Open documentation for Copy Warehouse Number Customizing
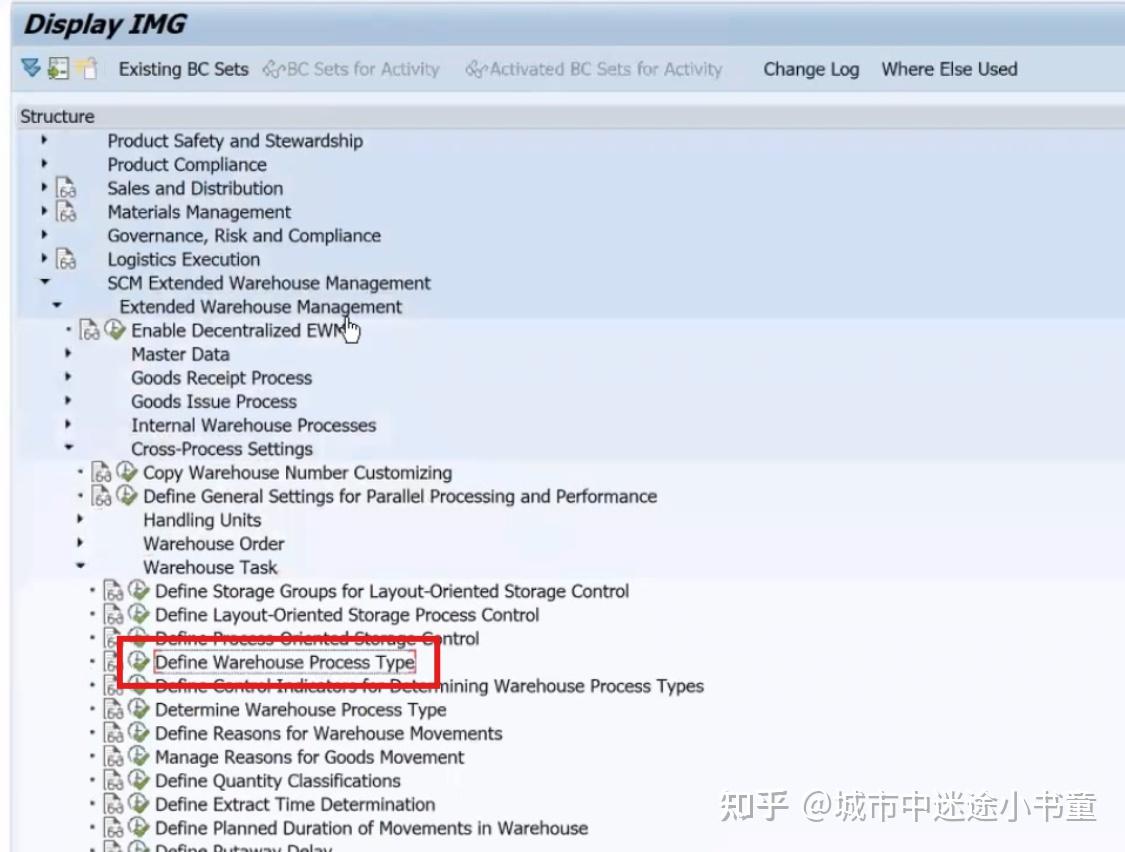The height and width of the screenshot is (852, 1125). 101,472
